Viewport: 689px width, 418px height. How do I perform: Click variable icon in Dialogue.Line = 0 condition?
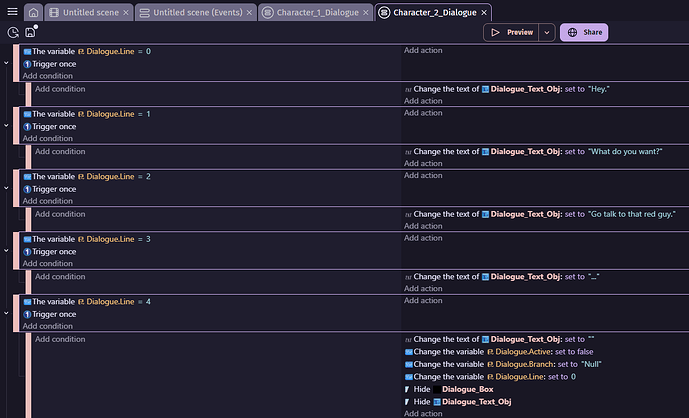point(27,51)
